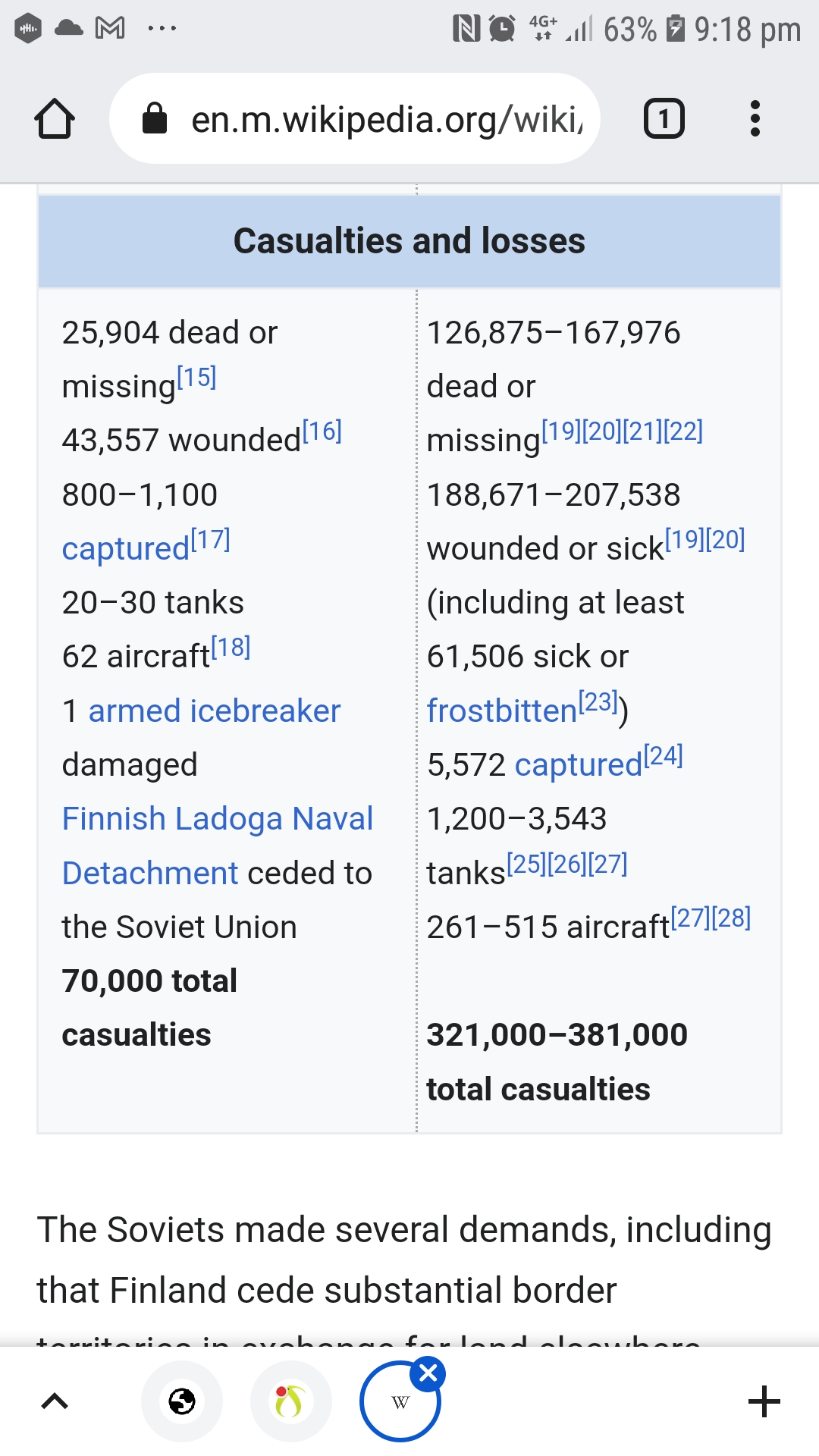Open the armed icebreaker link
Viewport: 819px width, 1456px height.
[215, 711]
